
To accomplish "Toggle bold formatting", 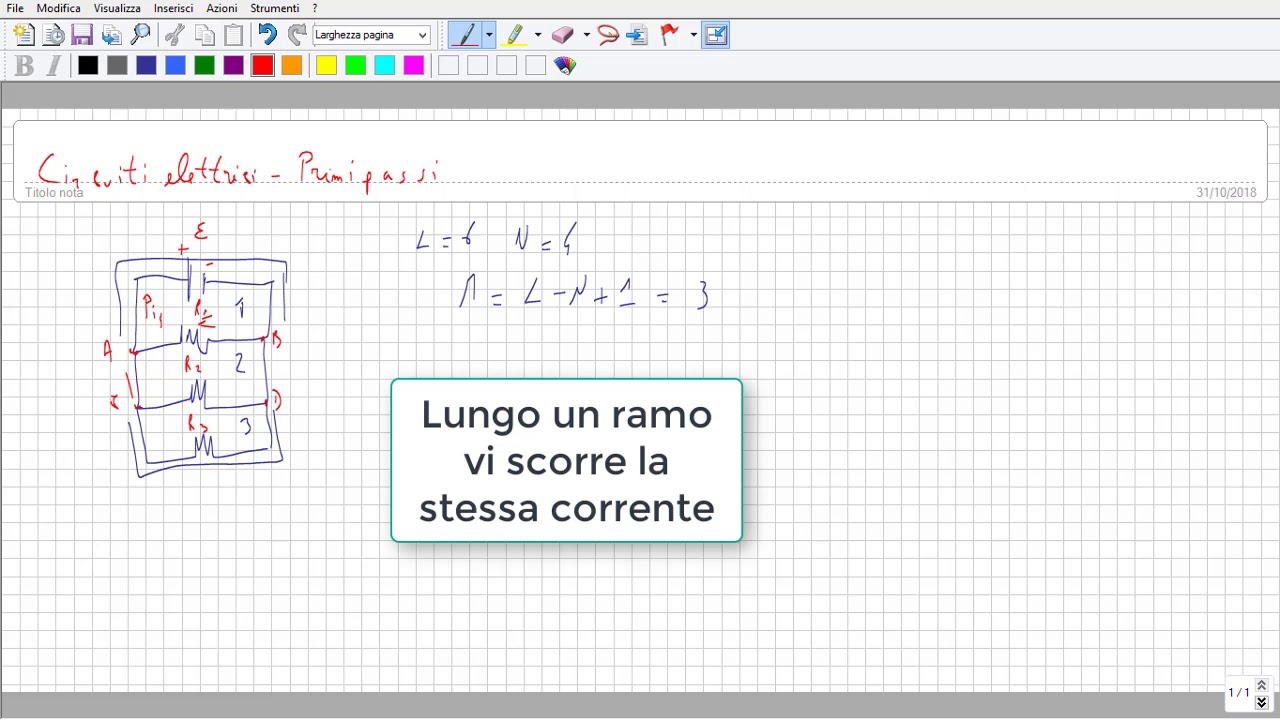I will point(25,66).
